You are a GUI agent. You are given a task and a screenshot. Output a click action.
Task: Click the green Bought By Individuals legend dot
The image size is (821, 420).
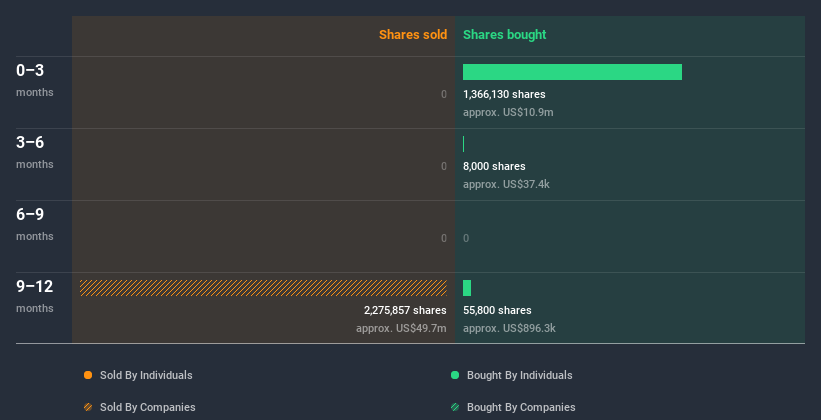[x=455, y=375]
